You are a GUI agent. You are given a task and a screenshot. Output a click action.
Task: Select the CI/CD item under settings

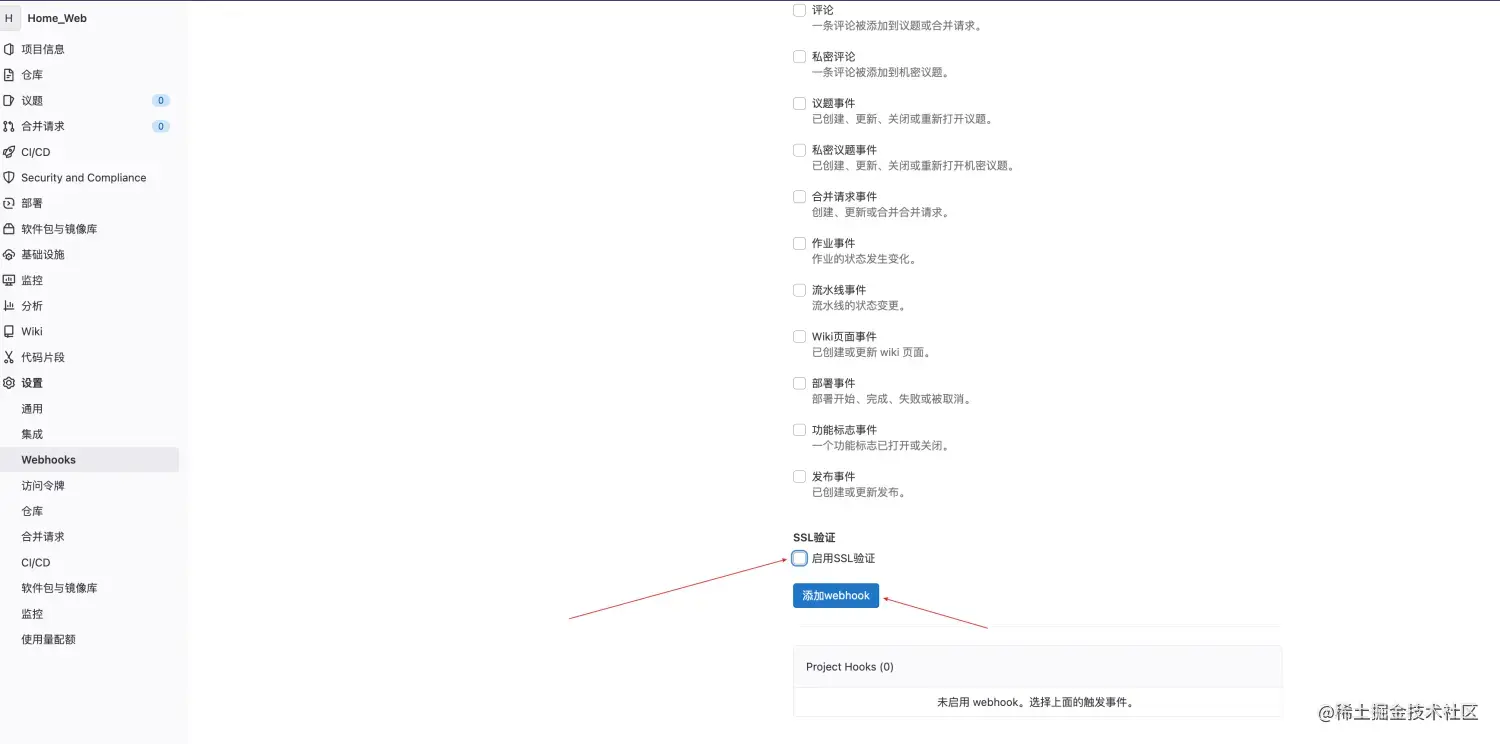point(35,563)
